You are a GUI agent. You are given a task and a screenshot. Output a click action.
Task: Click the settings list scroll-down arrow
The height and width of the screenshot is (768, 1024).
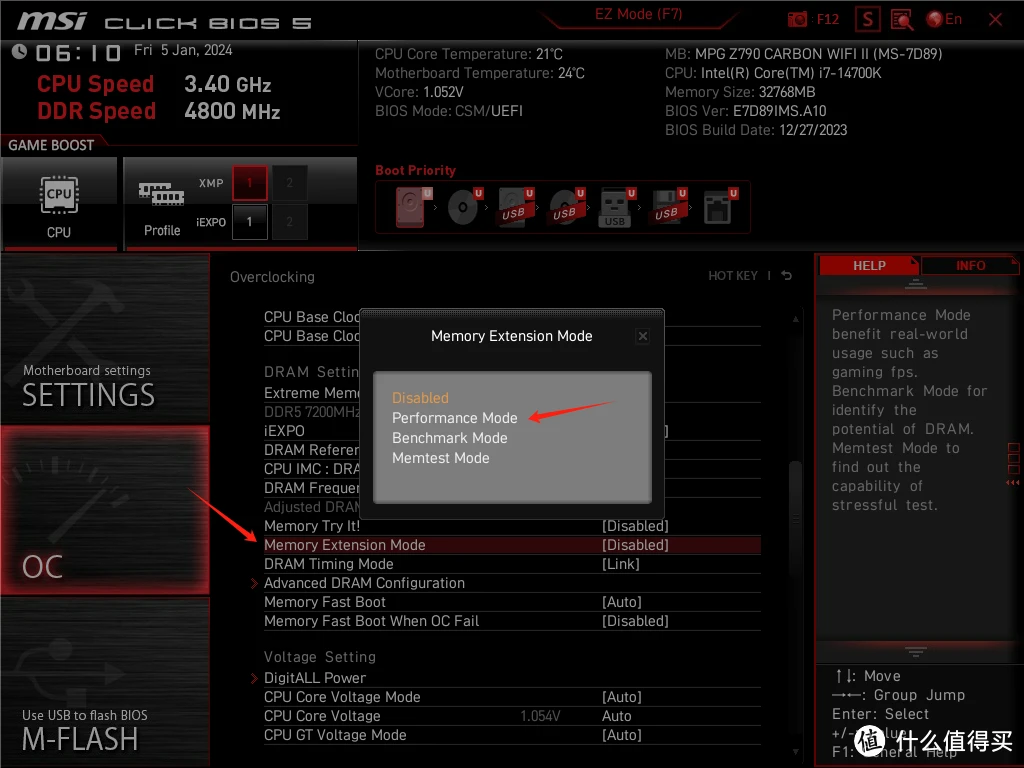(x=795, y=752)
